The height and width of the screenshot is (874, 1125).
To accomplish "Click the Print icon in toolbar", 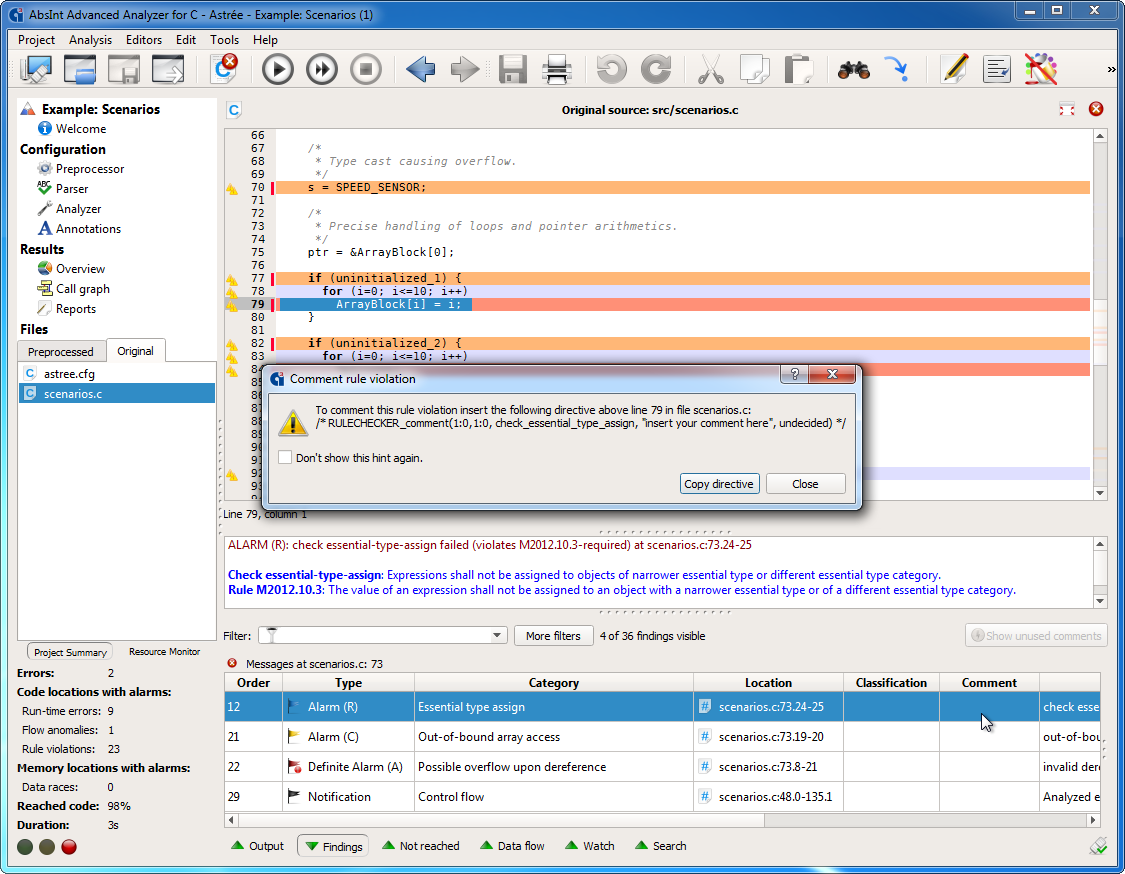I will [x=557, y=70].
